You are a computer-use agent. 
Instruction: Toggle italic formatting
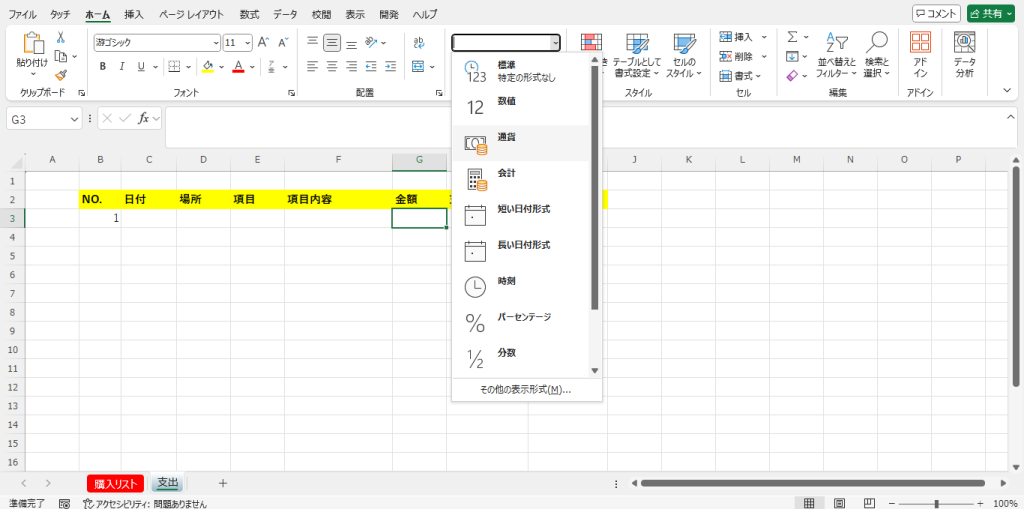pos(122,67)
